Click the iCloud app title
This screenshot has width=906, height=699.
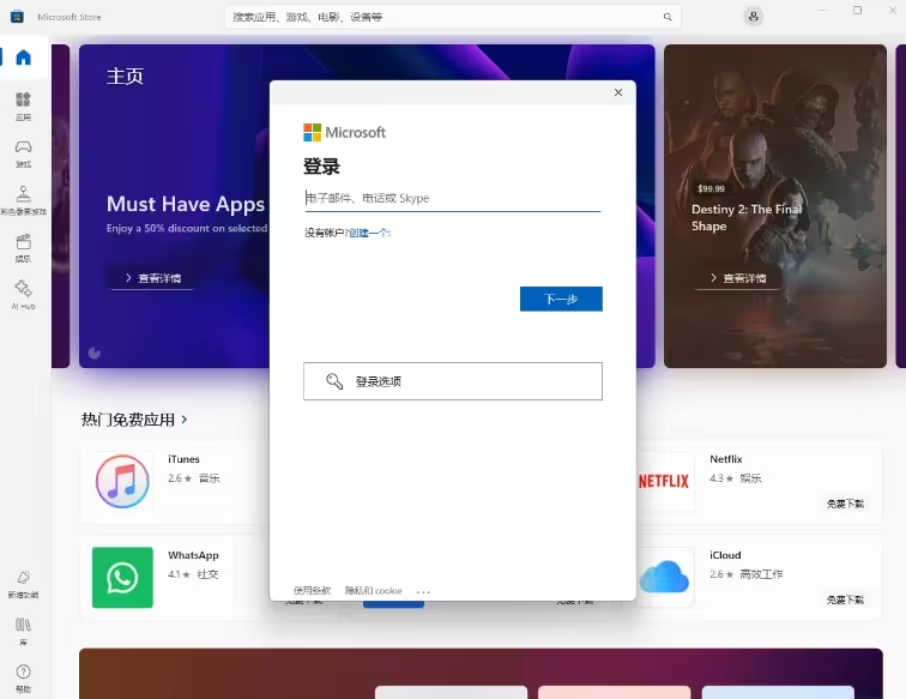(725, 555)
